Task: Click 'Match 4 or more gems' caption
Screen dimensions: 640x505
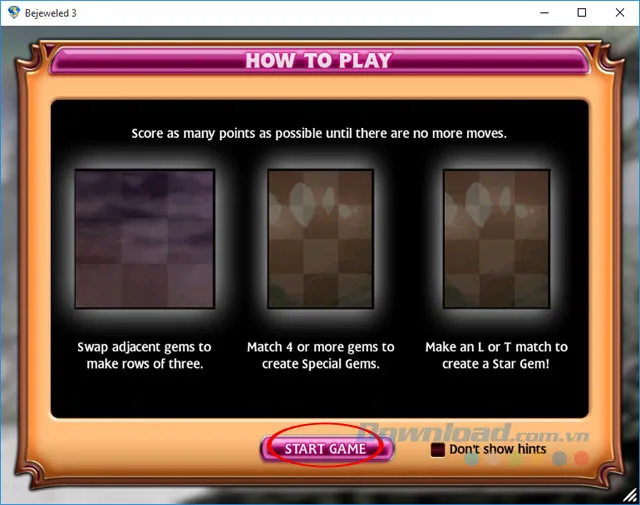Action: point(321,355)
